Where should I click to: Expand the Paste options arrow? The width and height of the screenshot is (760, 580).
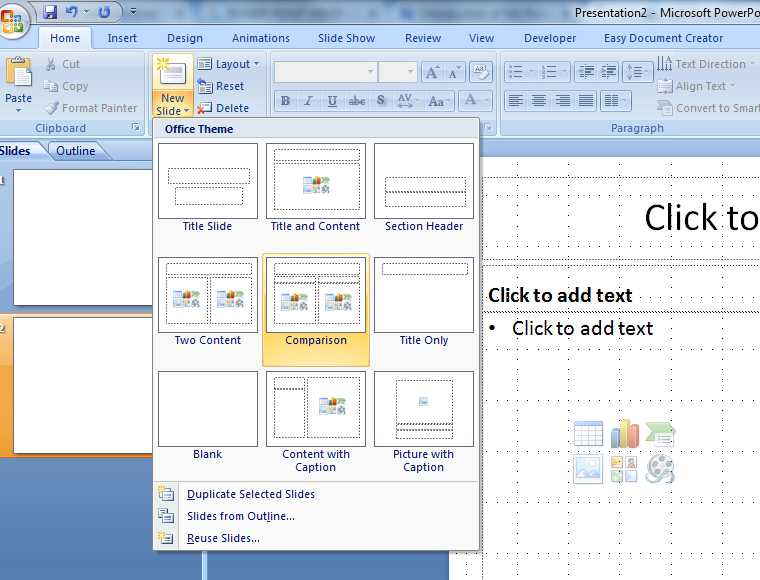(x=18, y=111)
